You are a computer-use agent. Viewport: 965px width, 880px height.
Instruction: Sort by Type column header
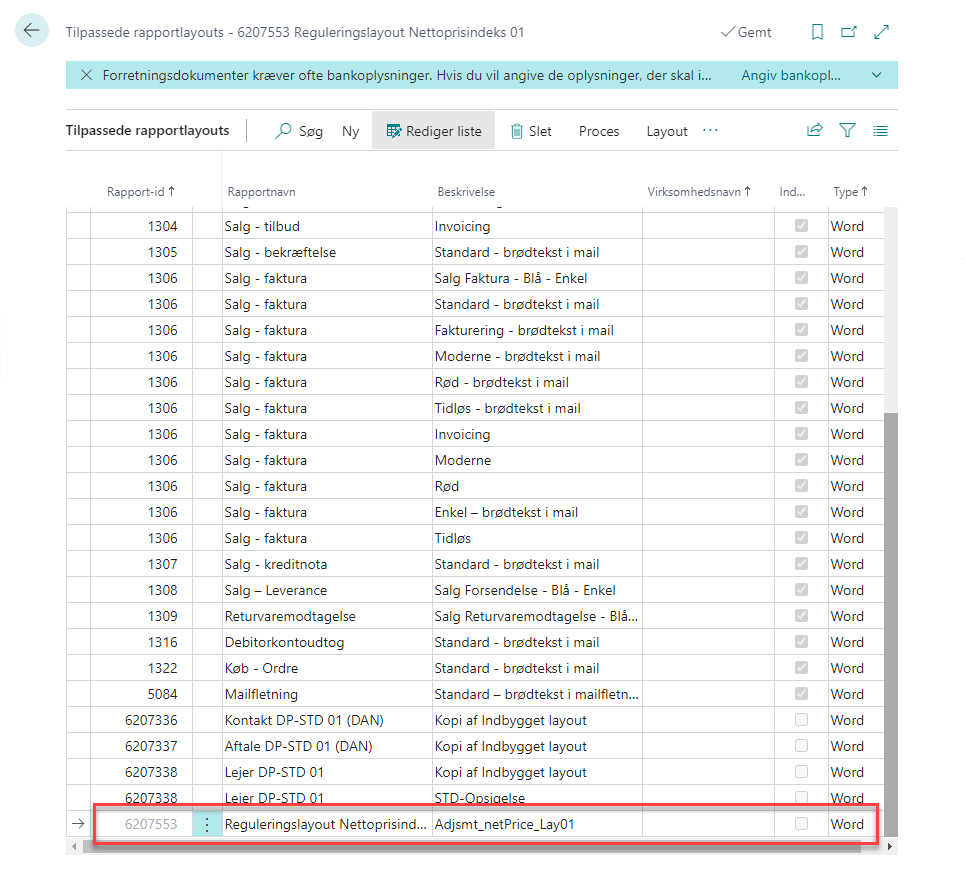click(x=851, y=191)
